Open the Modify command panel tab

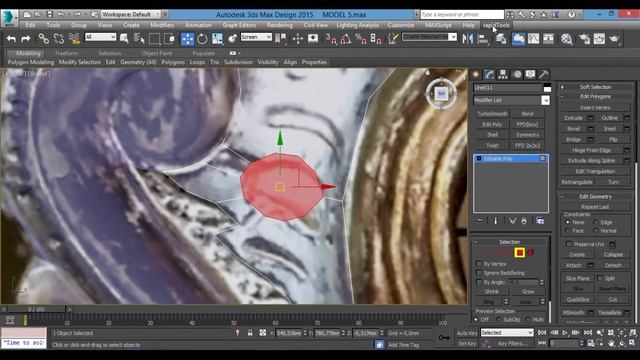point(489,74)
